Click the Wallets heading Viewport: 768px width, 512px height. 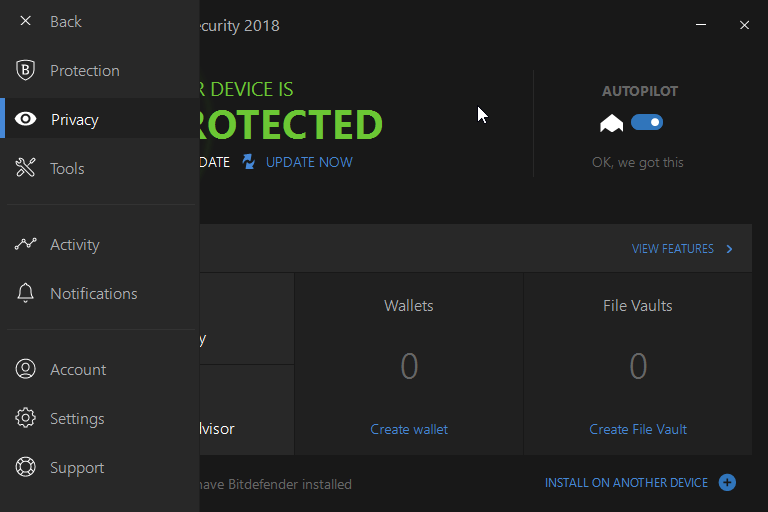(x=409, y=306)
